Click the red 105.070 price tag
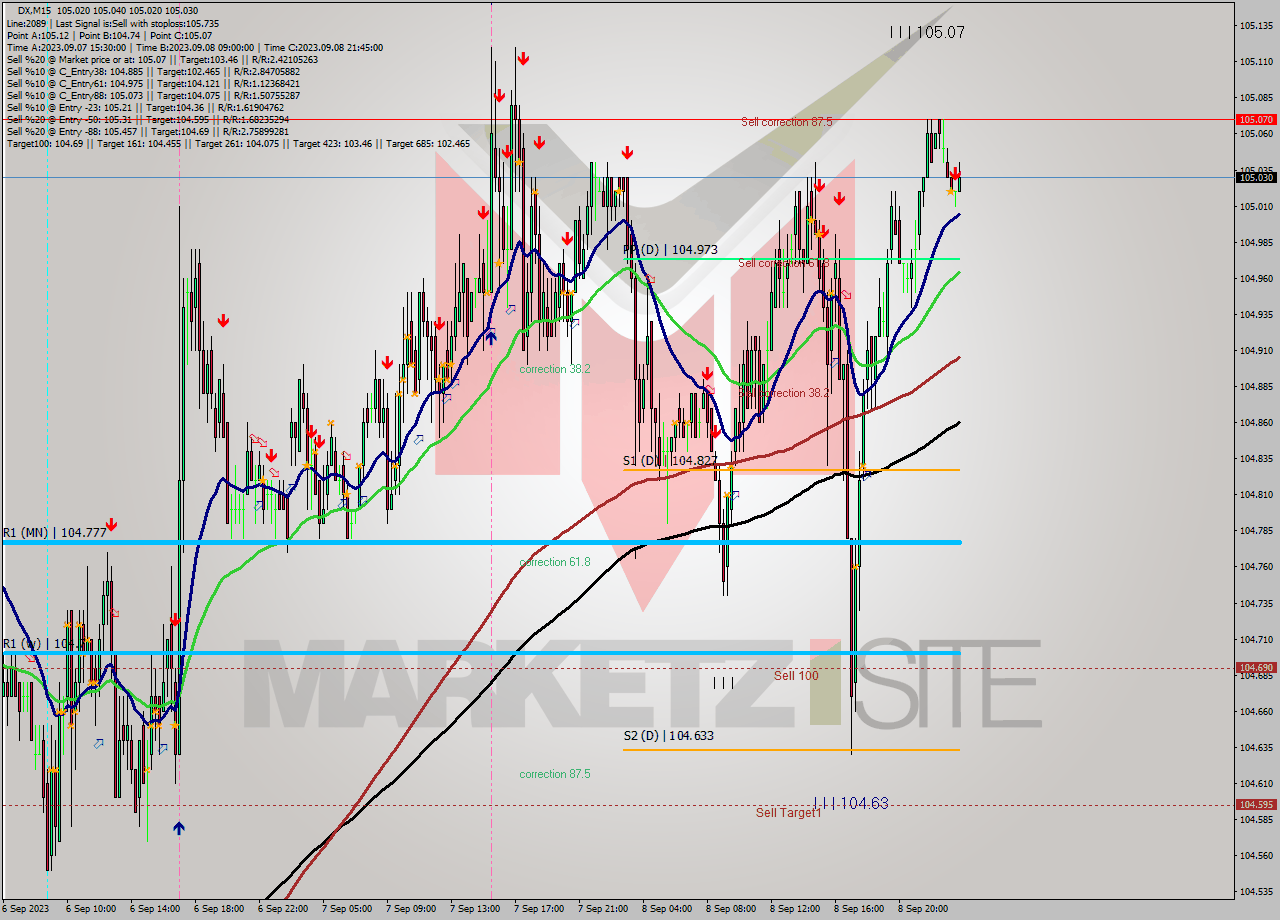This screenshot has height=920, width=1280. 1256,119
